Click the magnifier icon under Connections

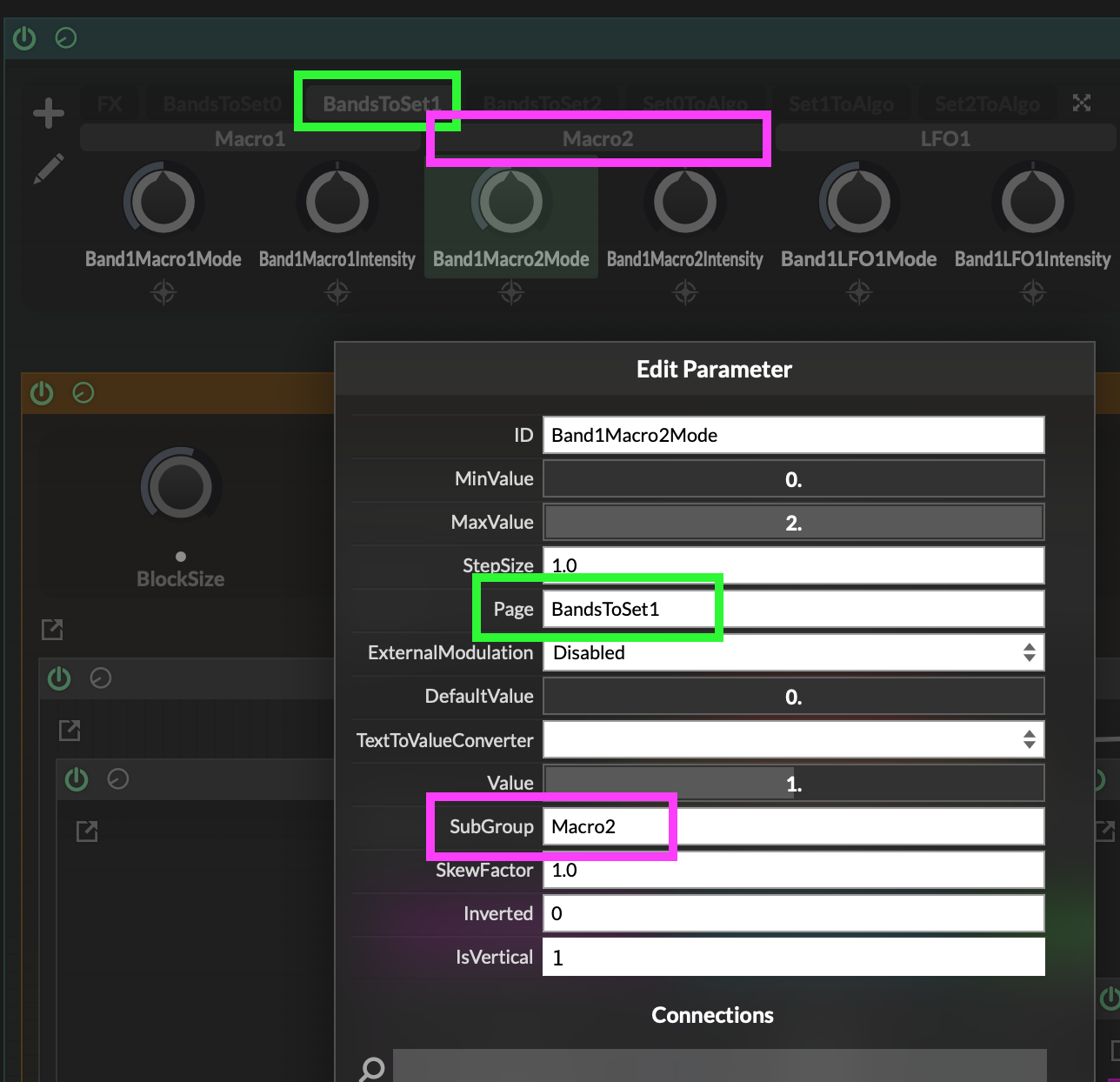tap(371, 1068)
